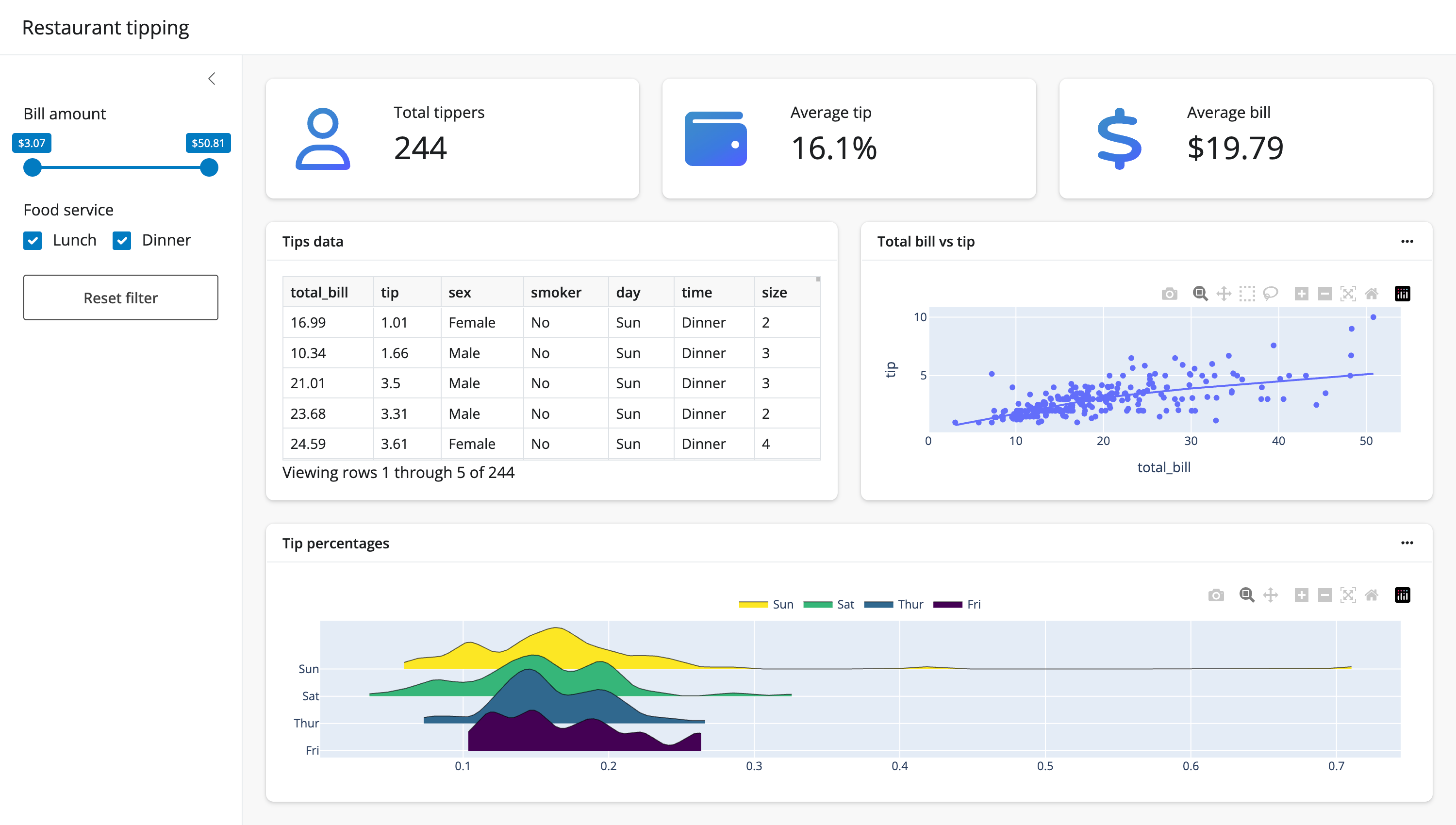Select the Pan tool on the scatter plot
1456x825 pixels.
tap(1225, 294)
